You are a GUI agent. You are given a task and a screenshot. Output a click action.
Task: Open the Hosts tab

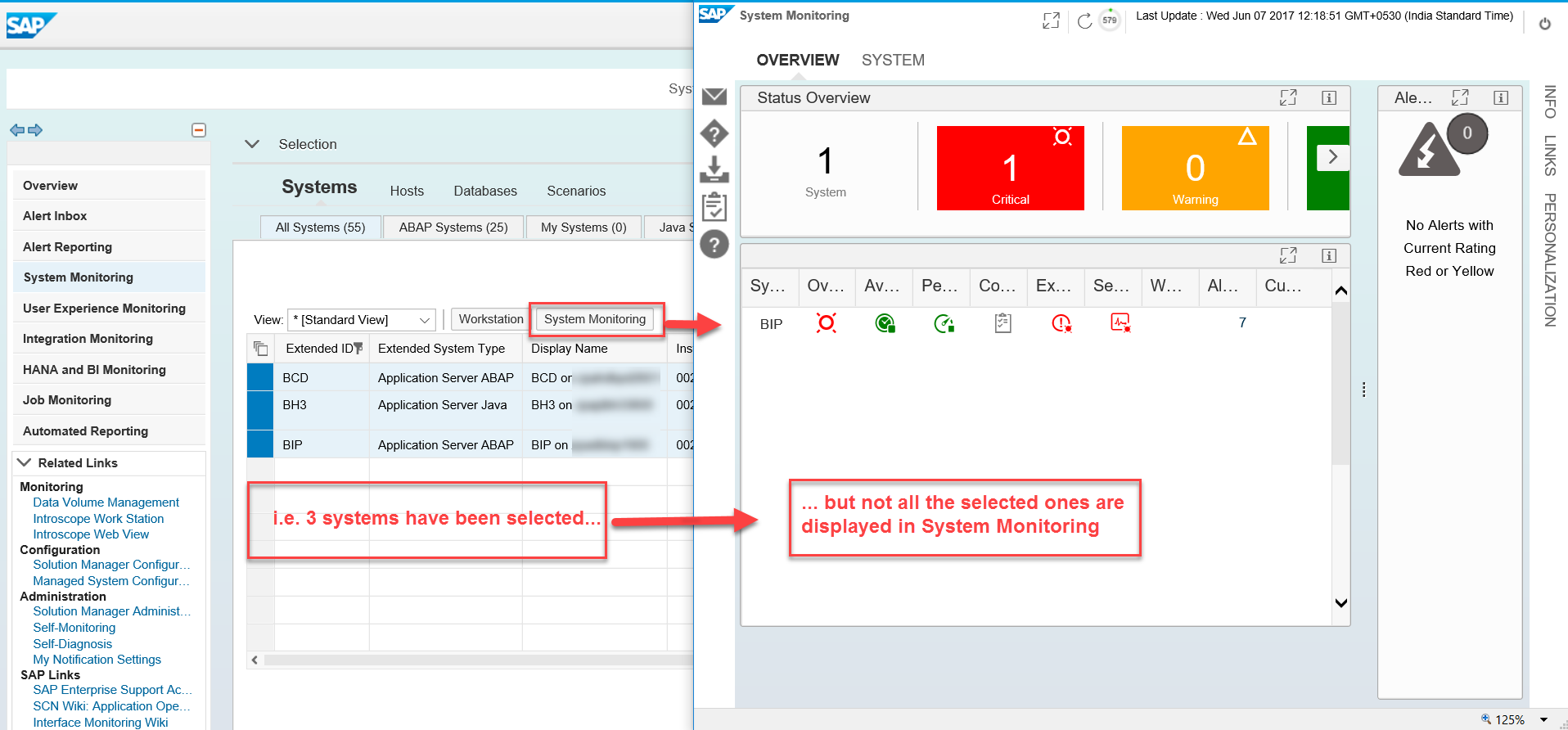coord(407,191)
